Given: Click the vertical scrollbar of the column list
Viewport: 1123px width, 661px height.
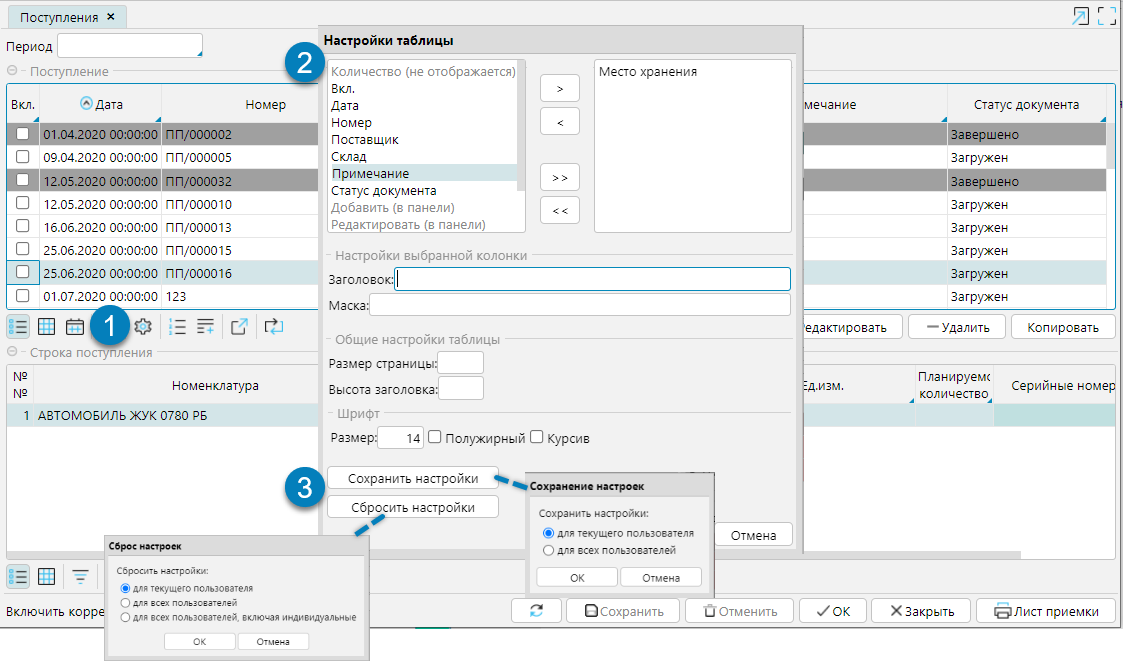Looking at the screenshot, I should [520, 120].
